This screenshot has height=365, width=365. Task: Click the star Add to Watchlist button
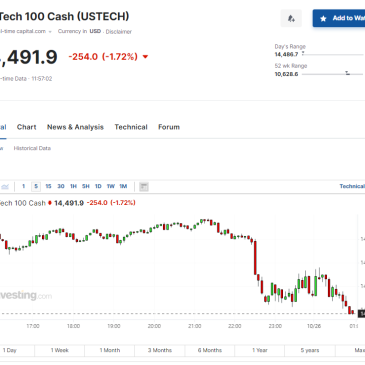(339, 18)
